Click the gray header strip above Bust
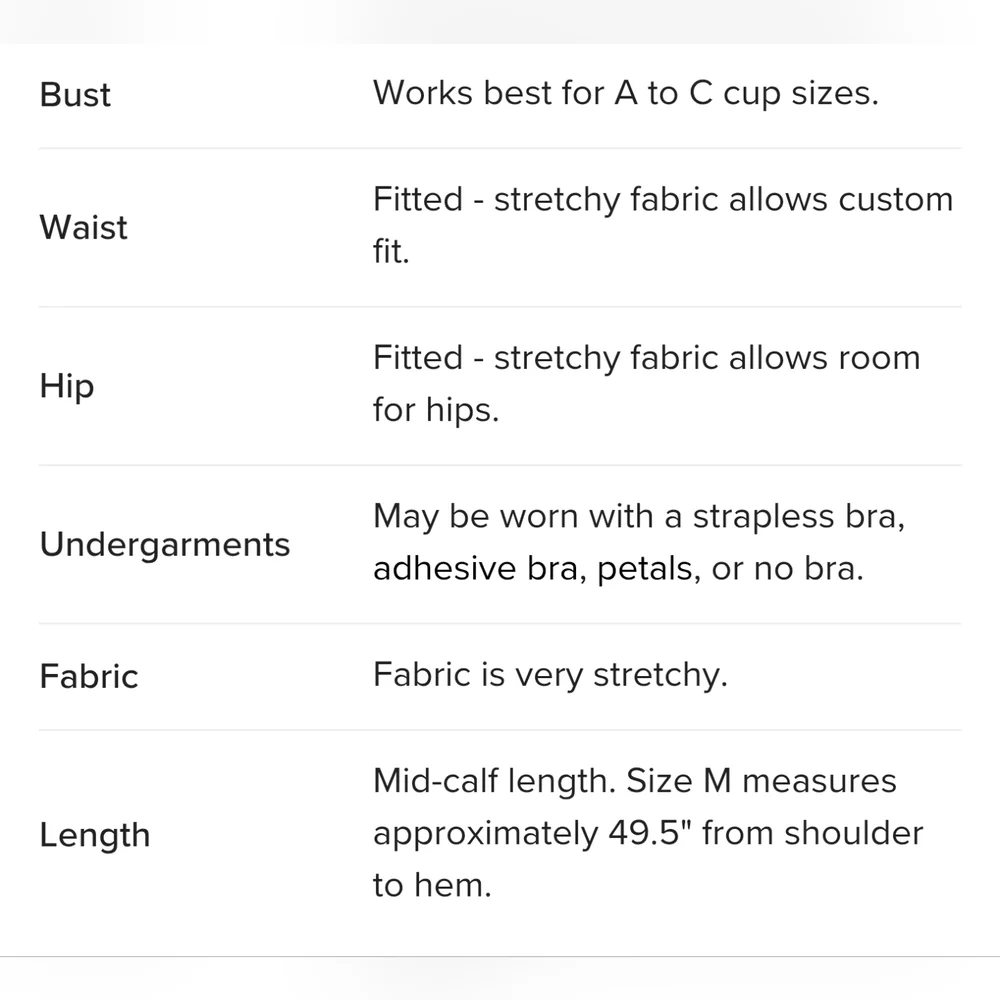Viewport: 1000px width, 1000px height. [x=500, y=20]
